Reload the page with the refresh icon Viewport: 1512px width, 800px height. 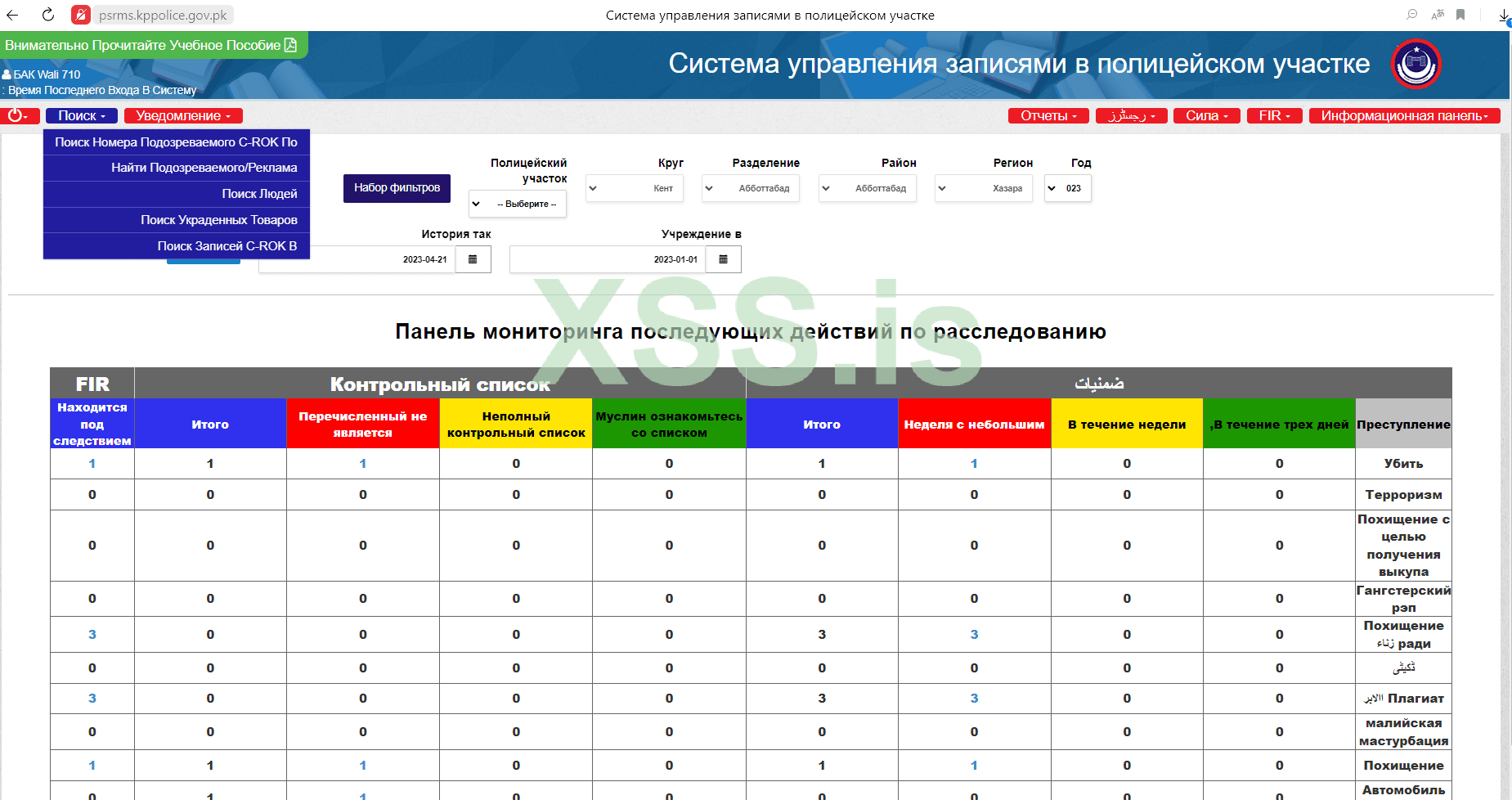coord(48,15)
